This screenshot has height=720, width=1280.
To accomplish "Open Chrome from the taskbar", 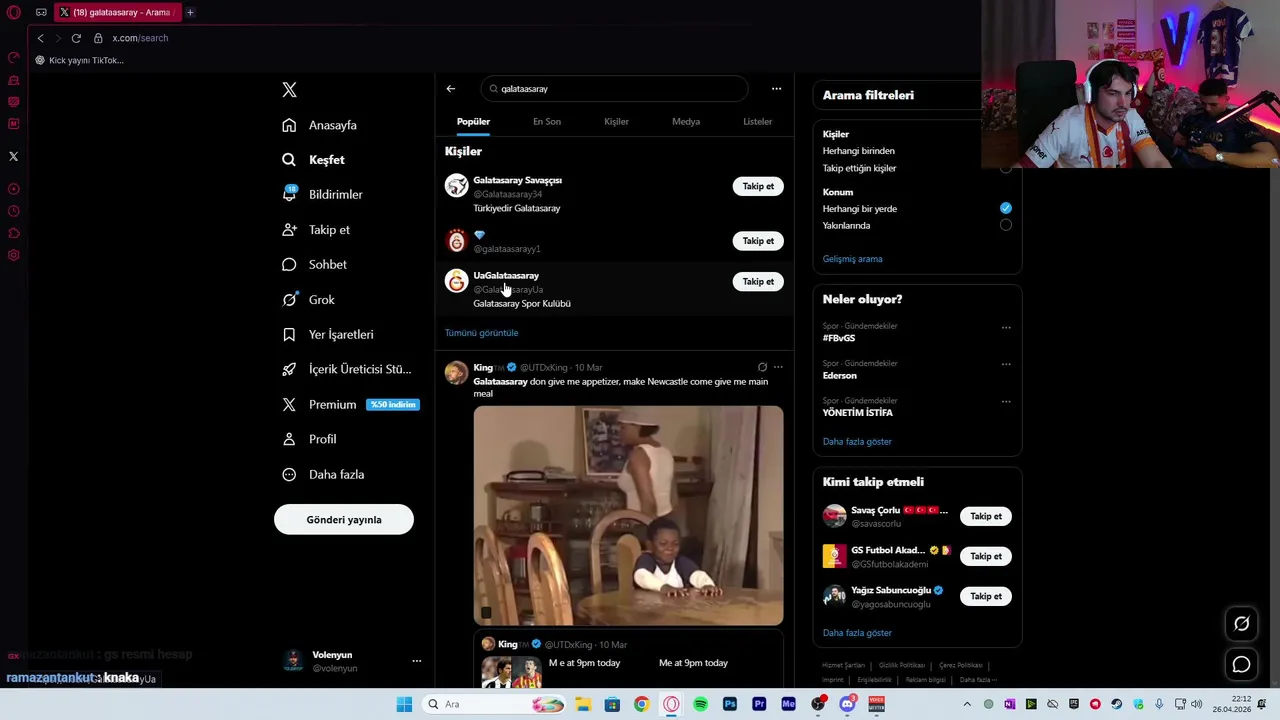I will [641, 704].
